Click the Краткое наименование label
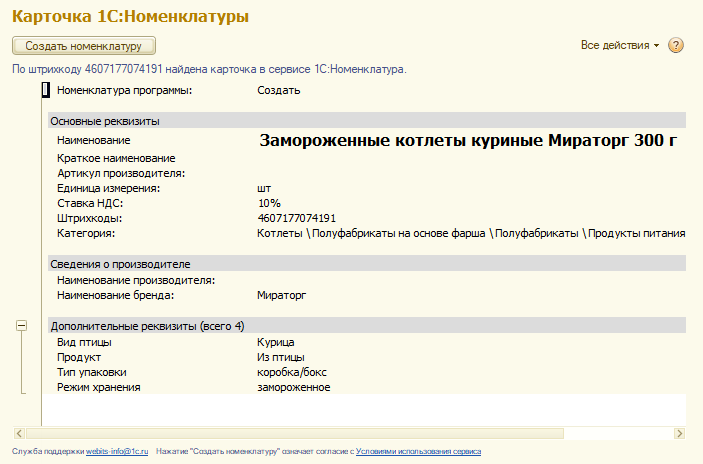The height and width of the screenshot is (464, 703). click(x=116, y=158)
